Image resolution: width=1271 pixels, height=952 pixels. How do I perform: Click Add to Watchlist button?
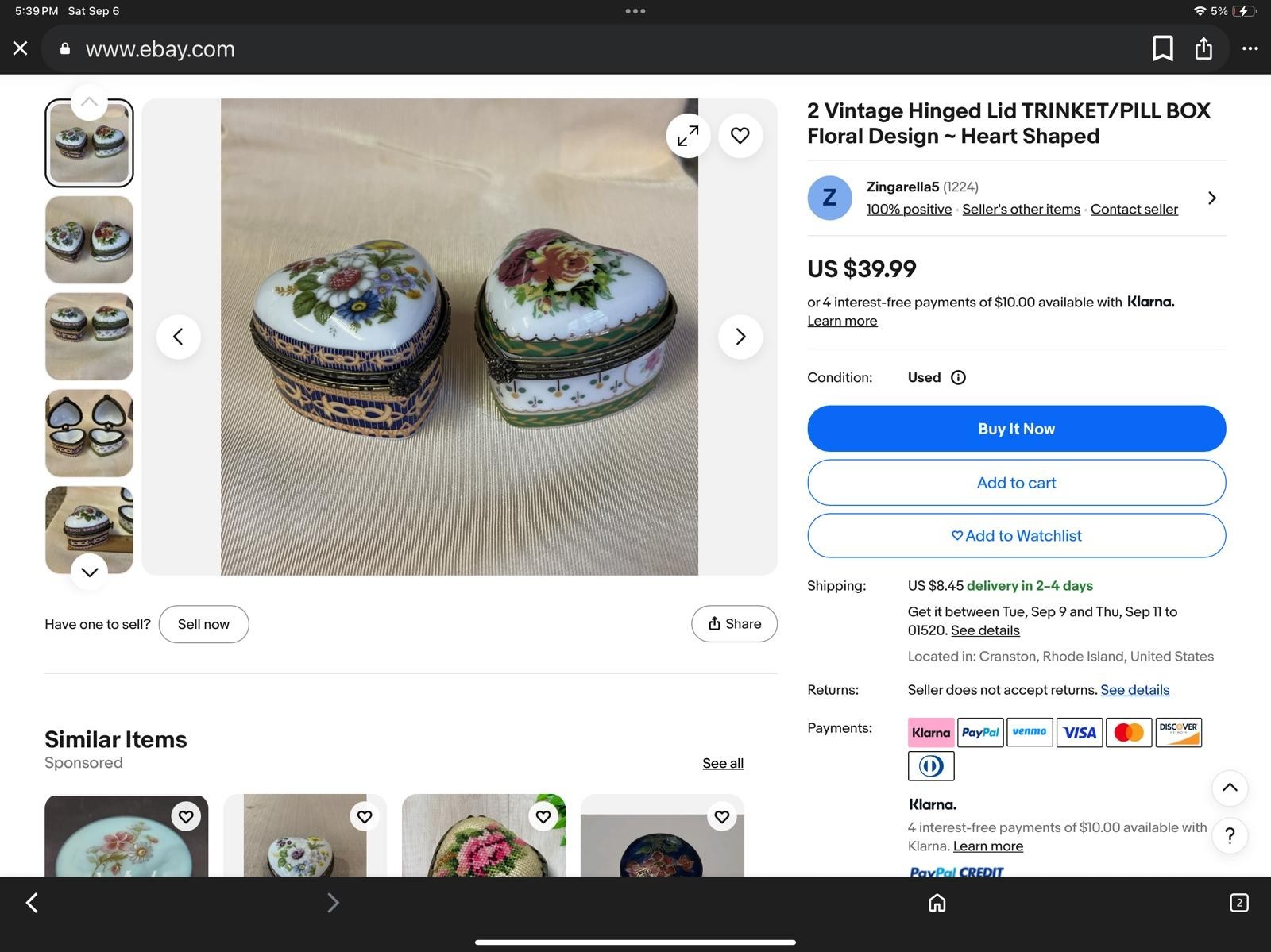click(1017, 536)
